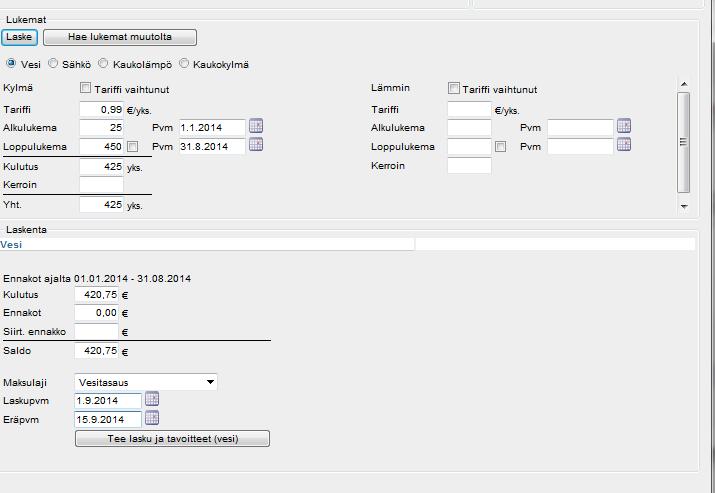Click Tee lasku ja tavoitteet (vesi)
The height and width of the screenshot is (493, 715).
[172, 439]
